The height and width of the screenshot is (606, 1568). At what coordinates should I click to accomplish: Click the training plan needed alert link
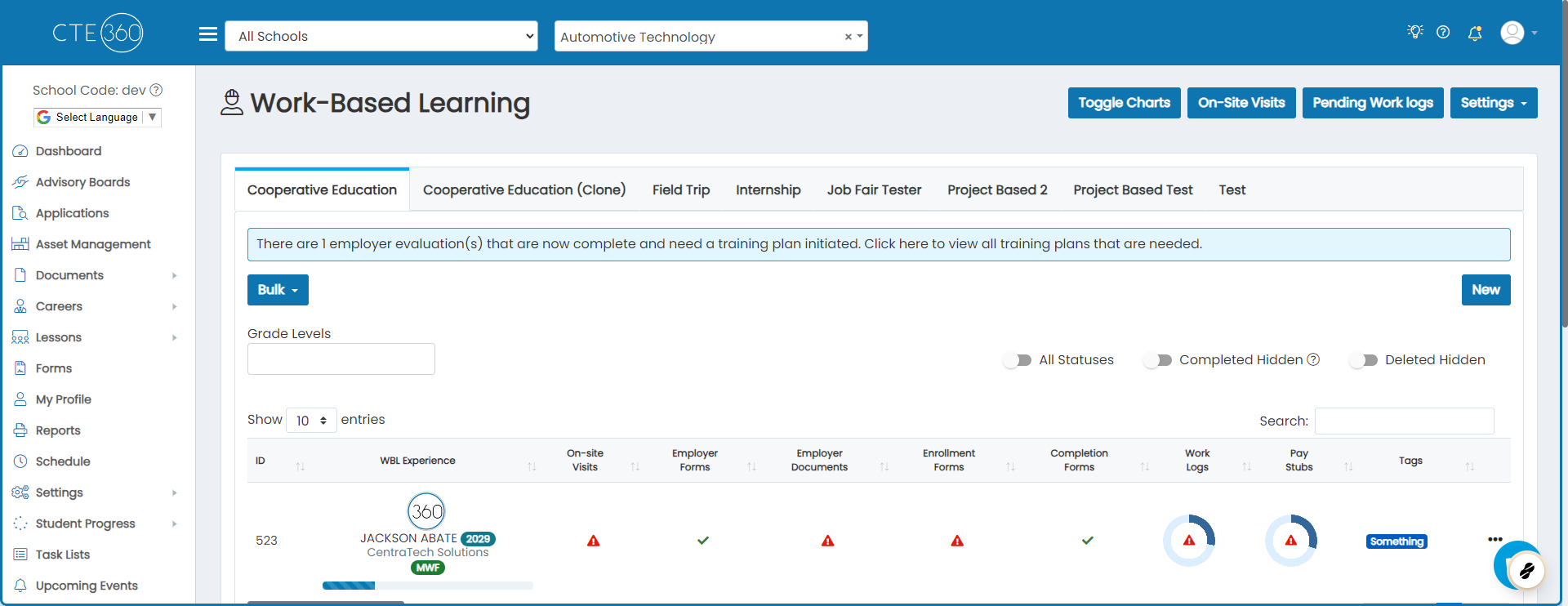pyautogui.click(x=879, y=244)
